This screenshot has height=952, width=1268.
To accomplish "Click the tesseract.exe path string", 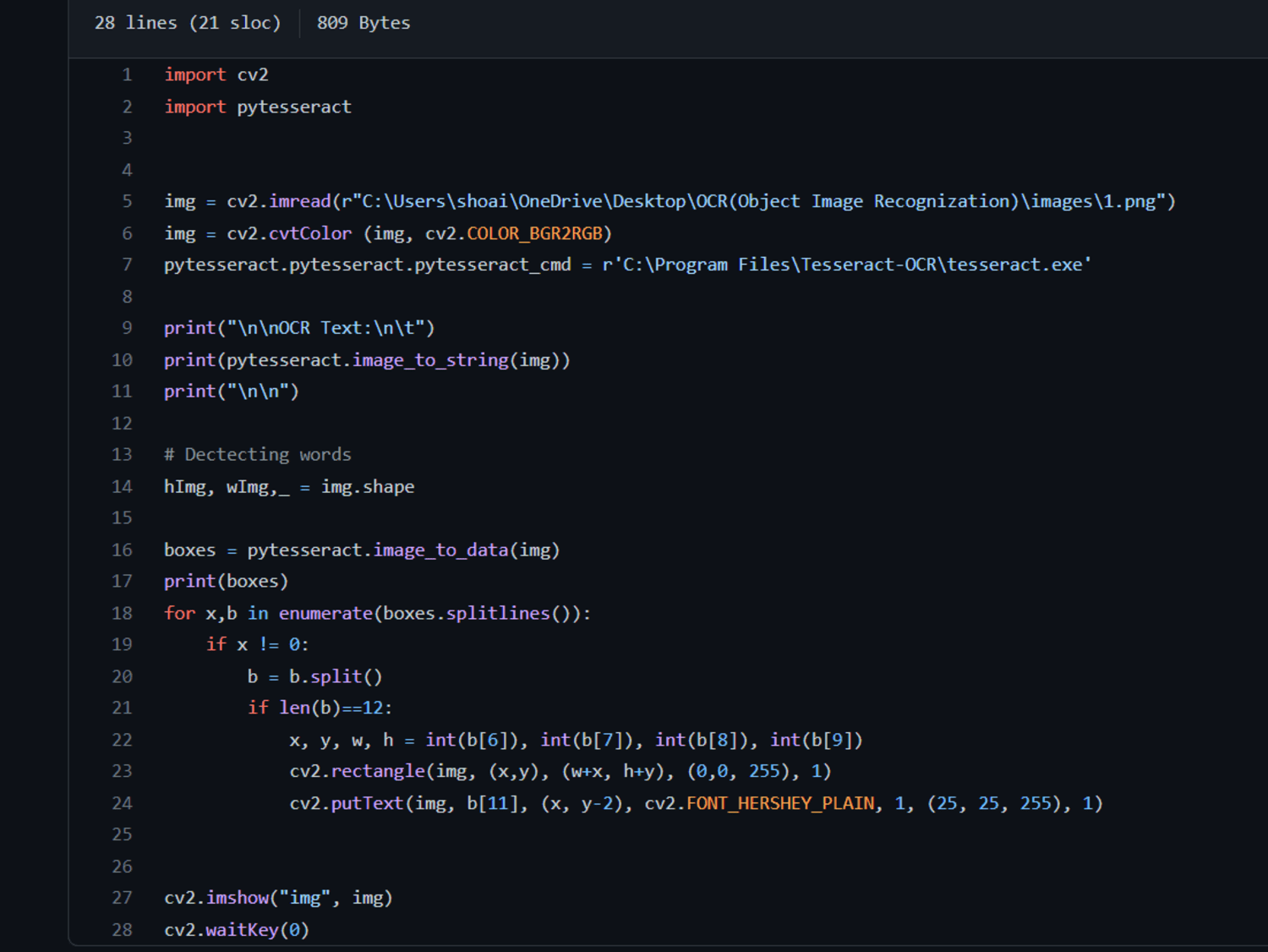I will 846,265.
